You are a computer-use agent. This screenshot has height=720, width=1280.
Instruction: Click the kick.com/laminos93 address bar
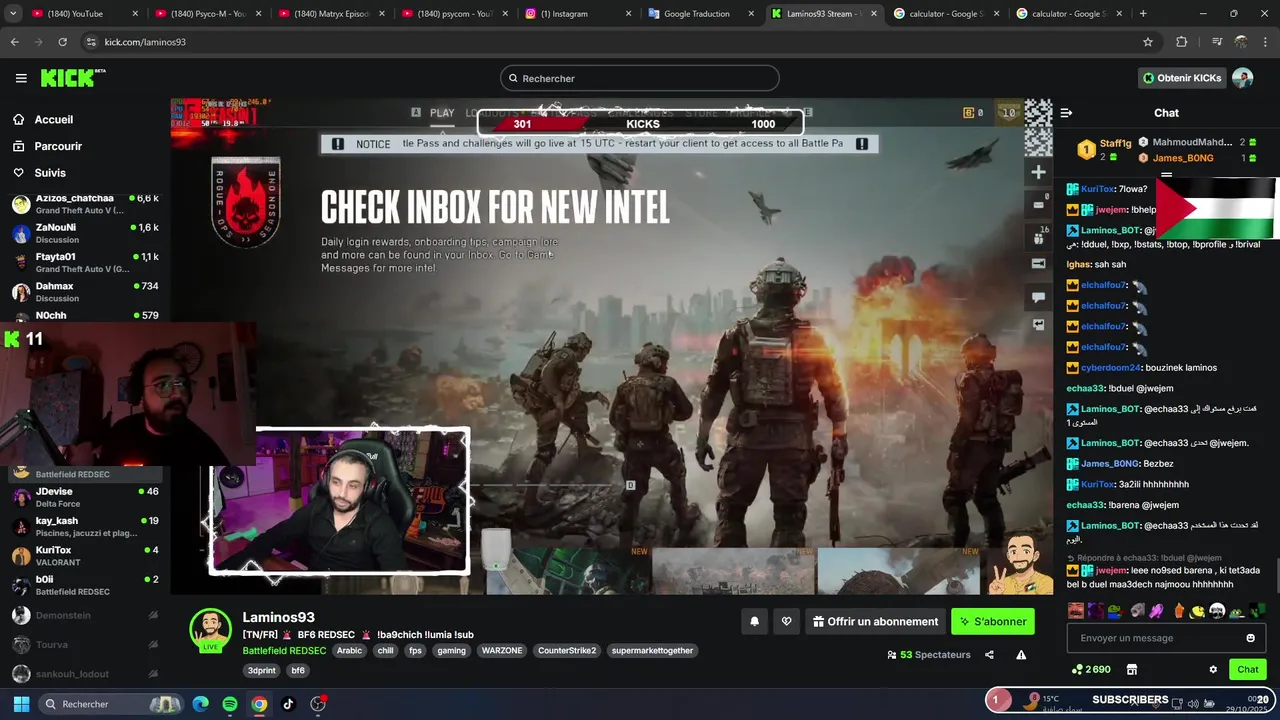620,42
